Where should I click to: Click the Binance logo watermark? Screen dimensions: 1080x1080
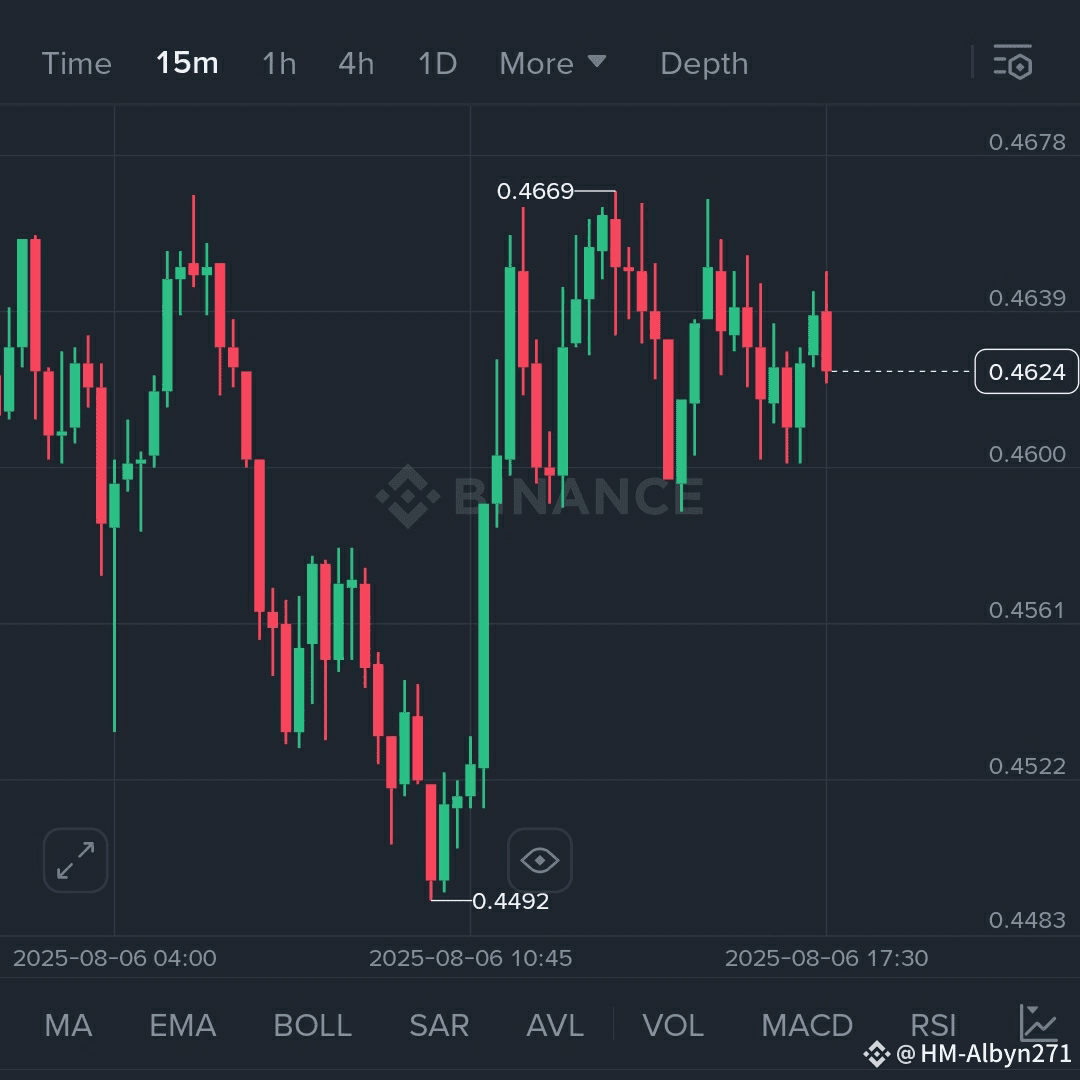click(540, 496)
